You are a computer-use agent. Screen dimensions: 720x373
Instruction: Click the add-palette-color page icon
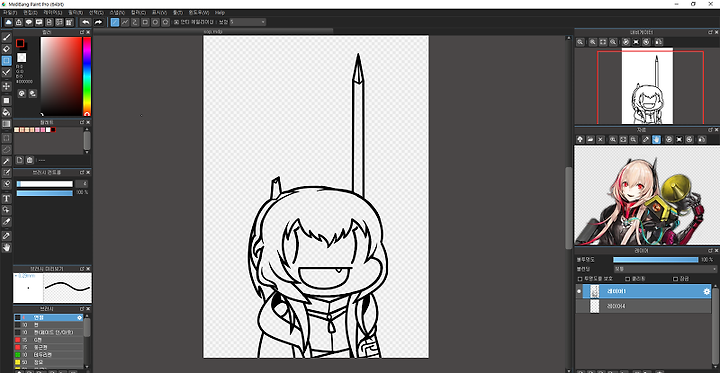click(19, 160)
